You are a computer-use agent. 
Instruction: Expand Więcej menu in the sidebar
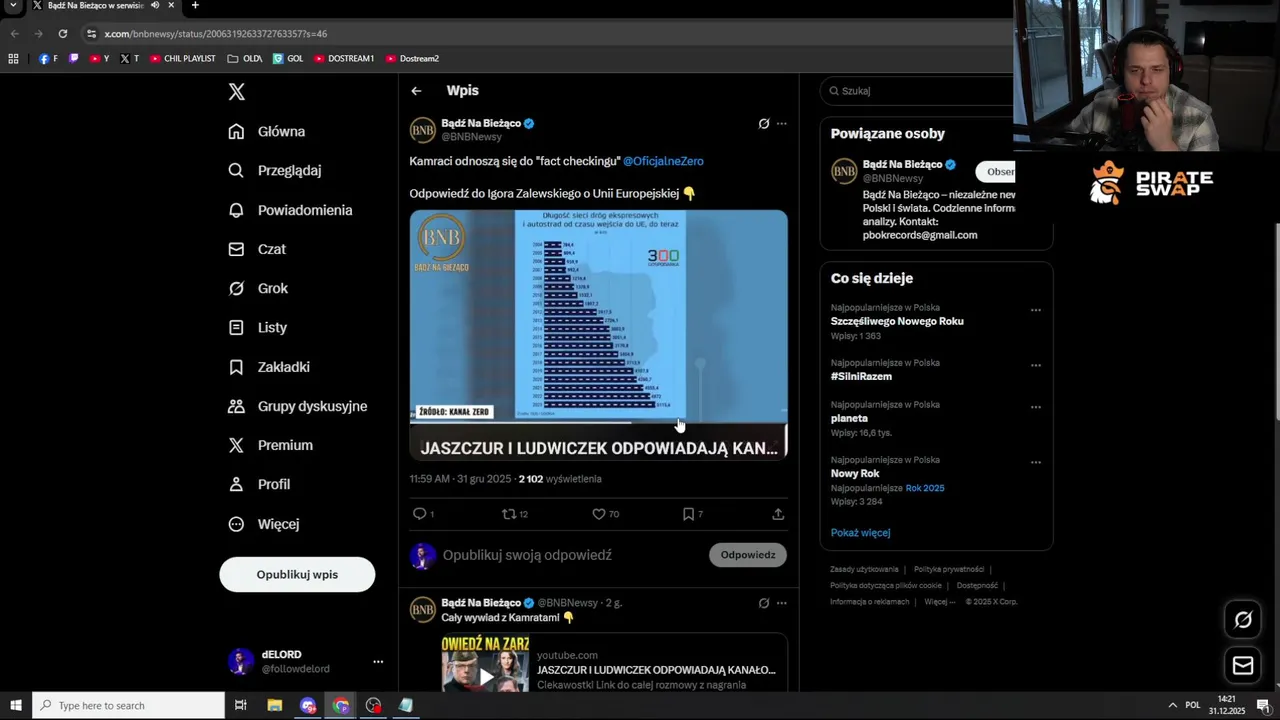click(264, 524)
